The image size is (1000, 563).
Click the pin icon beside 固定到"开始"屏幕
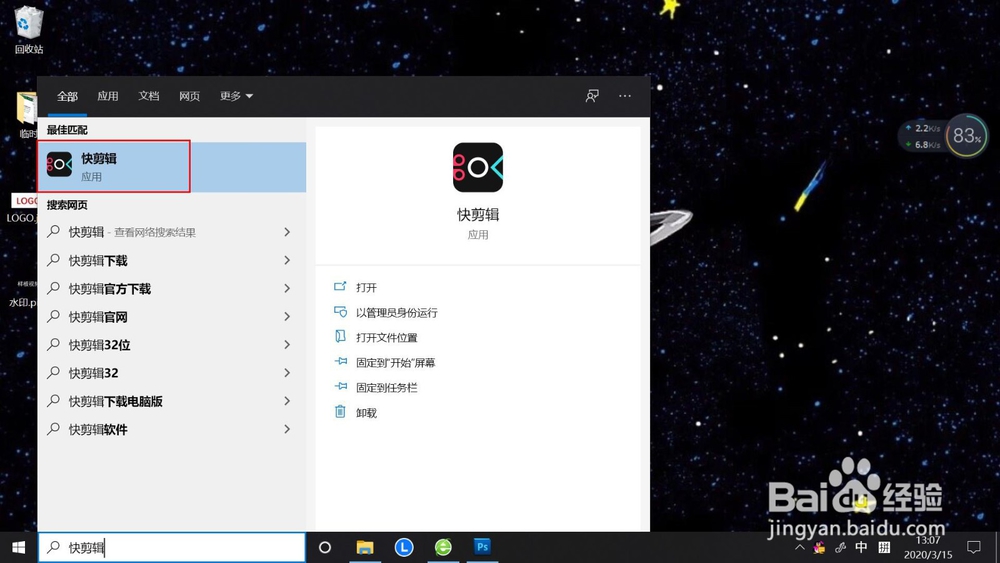click(x=341, y=362)
